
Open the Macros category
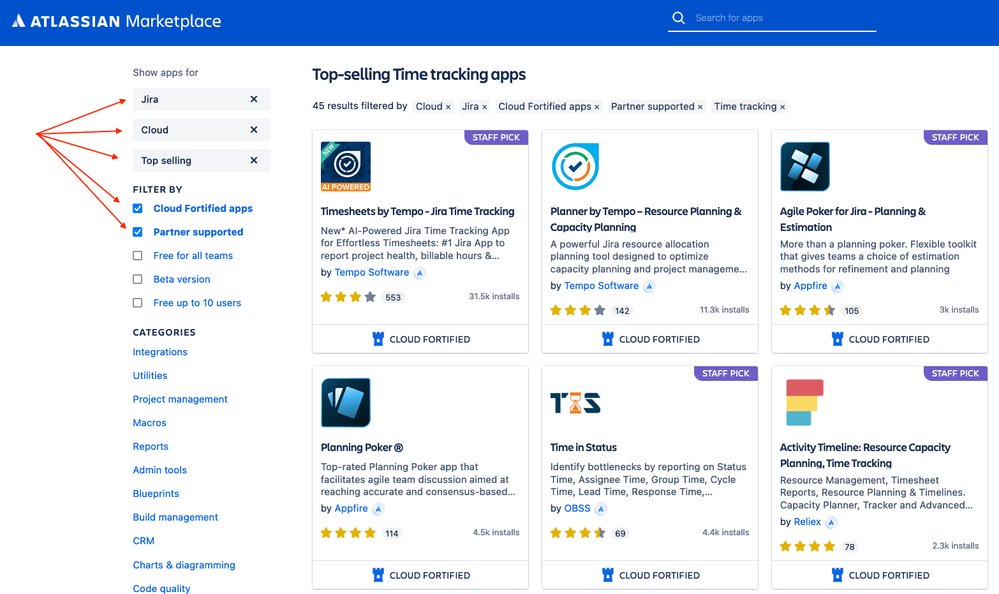click(149, 423)
